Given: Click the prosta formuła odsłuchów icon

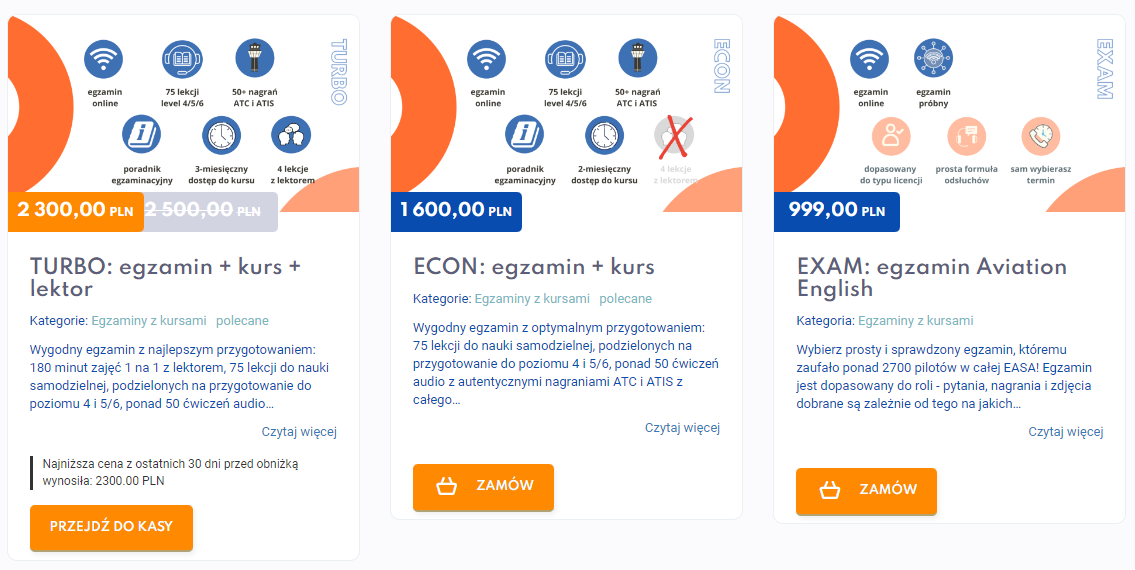Looking at the screenshot, I should (967, 135).
